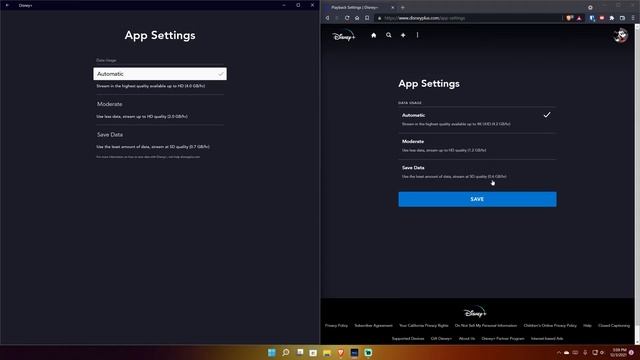Select Moderate data usage on the web page

[477, 146]
